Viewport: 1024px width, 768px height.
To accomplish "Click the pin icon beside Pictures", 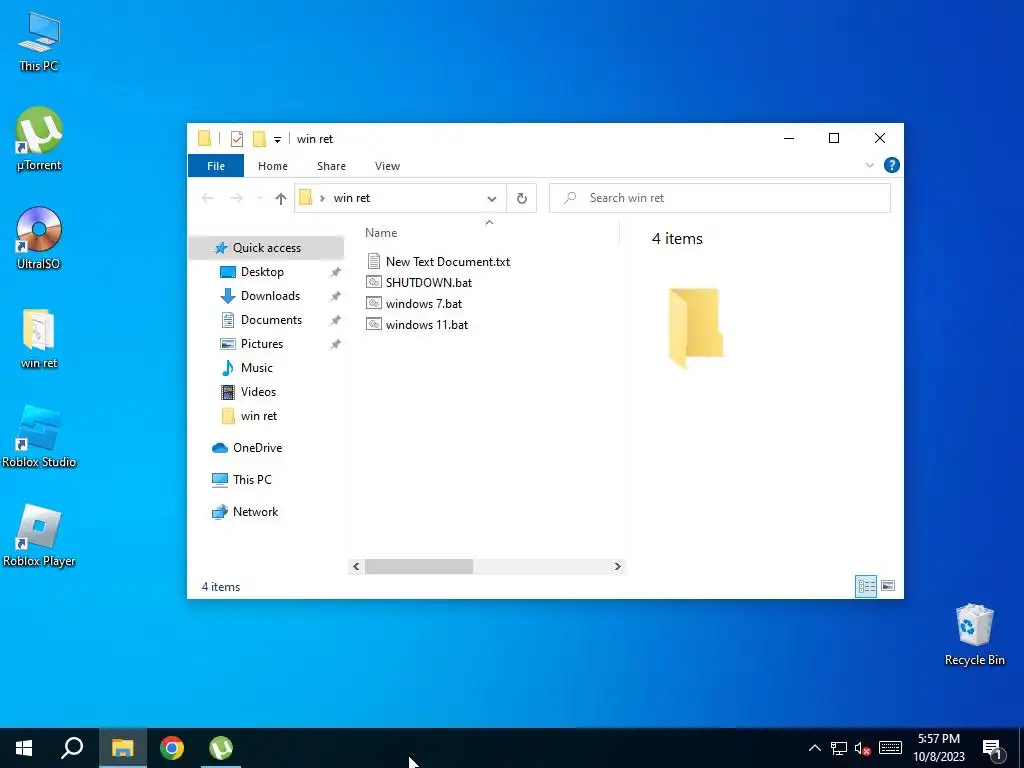I will pos(336,344).
